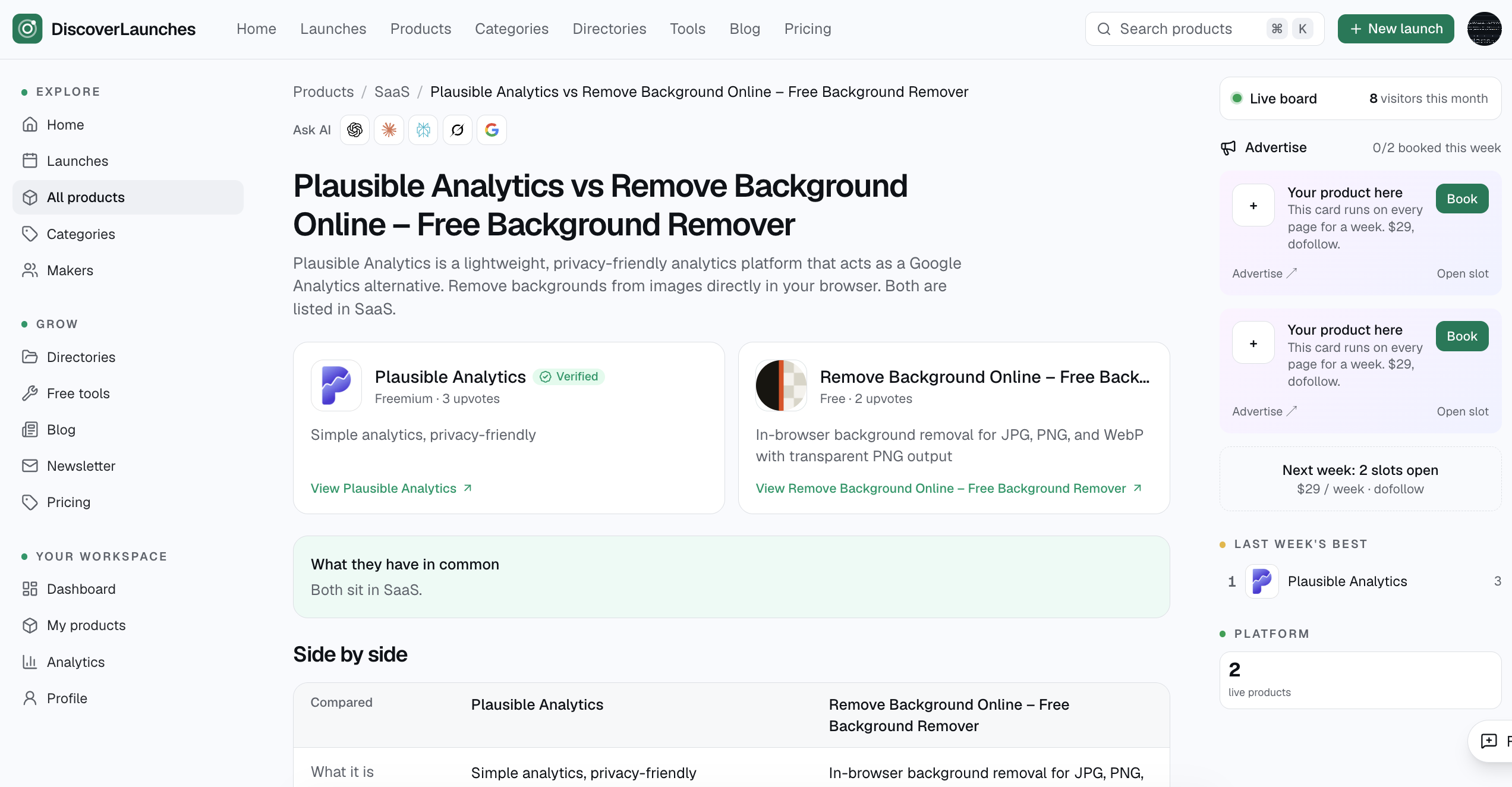Click the Dashboard grid icon in the sidebar
The image size is (1512, 787).
[30, 589]
